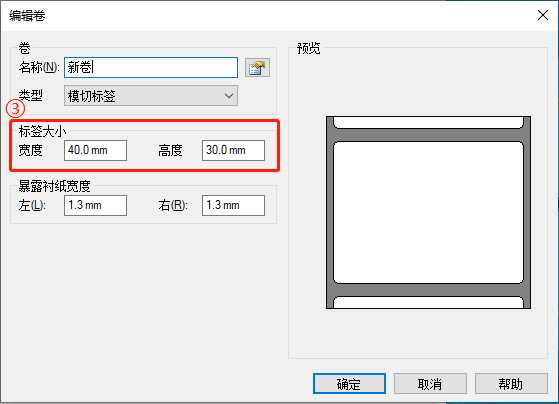Viewport: 559px width, 404px height.
Task: Click the 名称 field containing 新卷
Action: [151, 67]
